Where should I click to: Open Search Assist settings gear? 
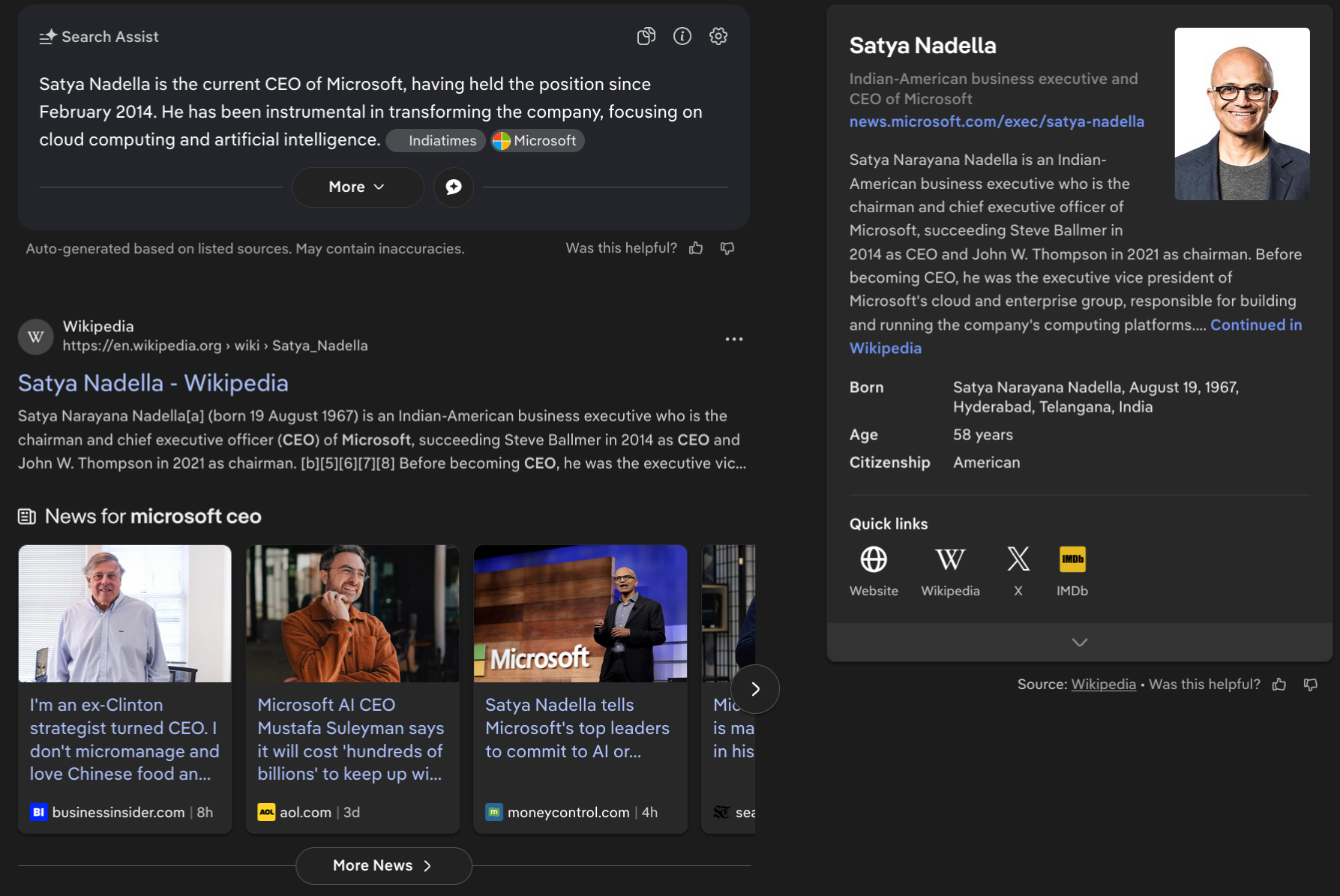[718, 36]
